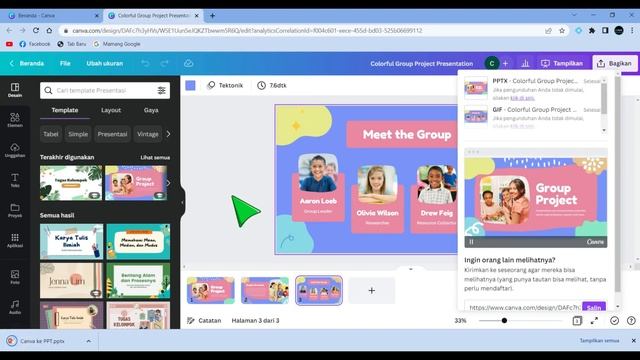The width and height of the screenshot is (640, 360).
Task: Select the Jenna Lim template
Action: coord(71,280)
